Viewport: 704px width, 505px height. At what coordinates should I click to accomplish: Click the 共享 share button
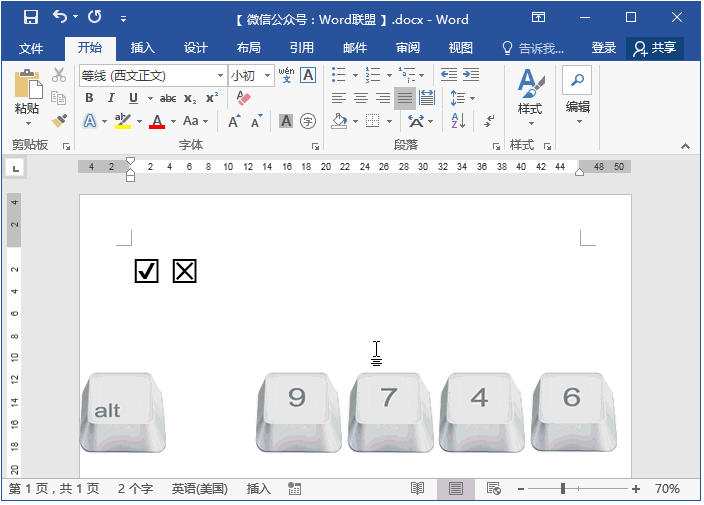(655, 48)
